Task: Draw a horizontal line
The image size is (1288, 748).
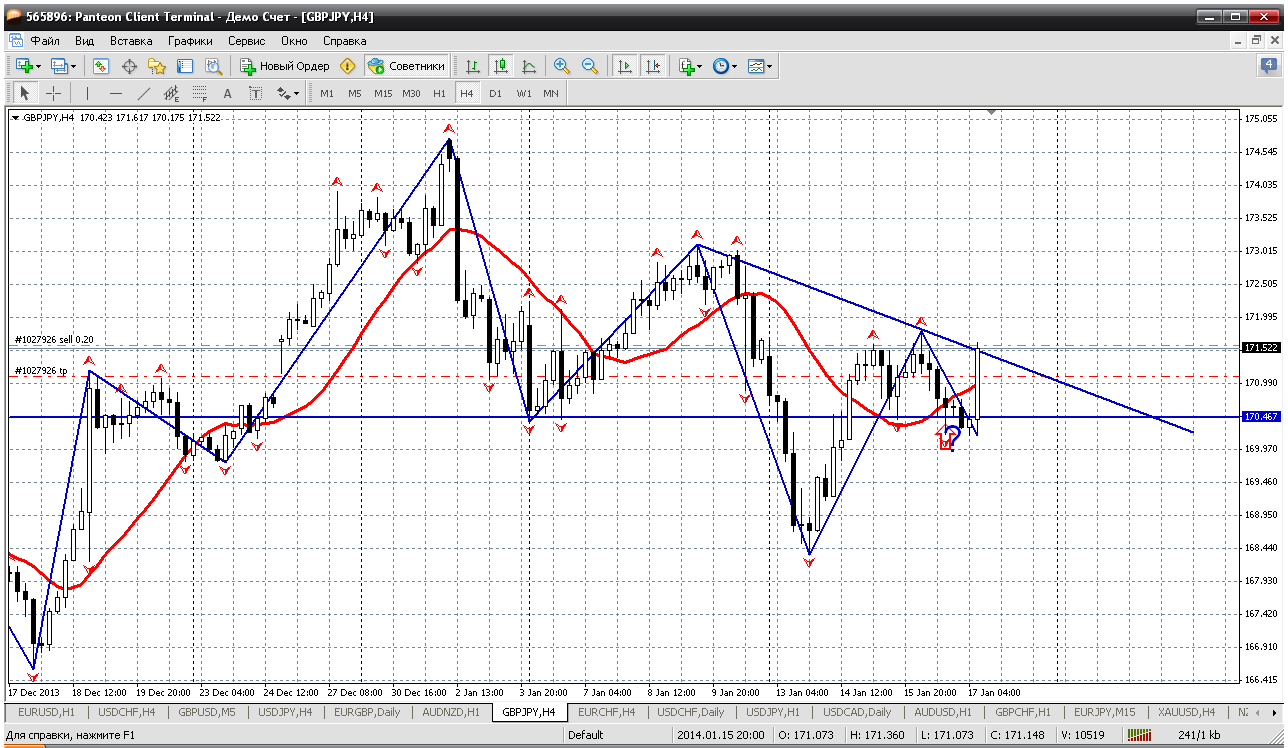Action: [x=115, y=93]
